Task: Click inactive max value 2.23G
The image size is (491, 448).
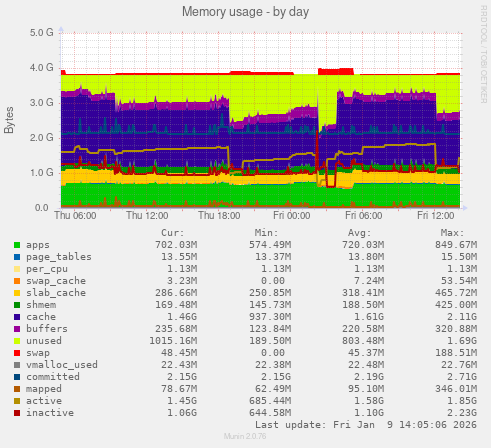Action: pyautogui.click(x=462, y=413)
